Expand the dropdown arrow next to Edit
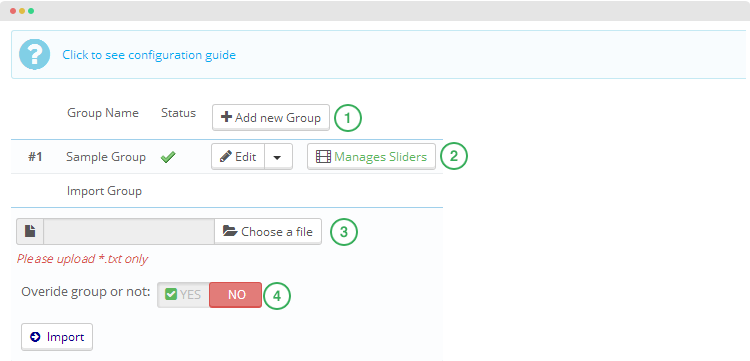This screenshot has height=361, width=750. point(278,157)
